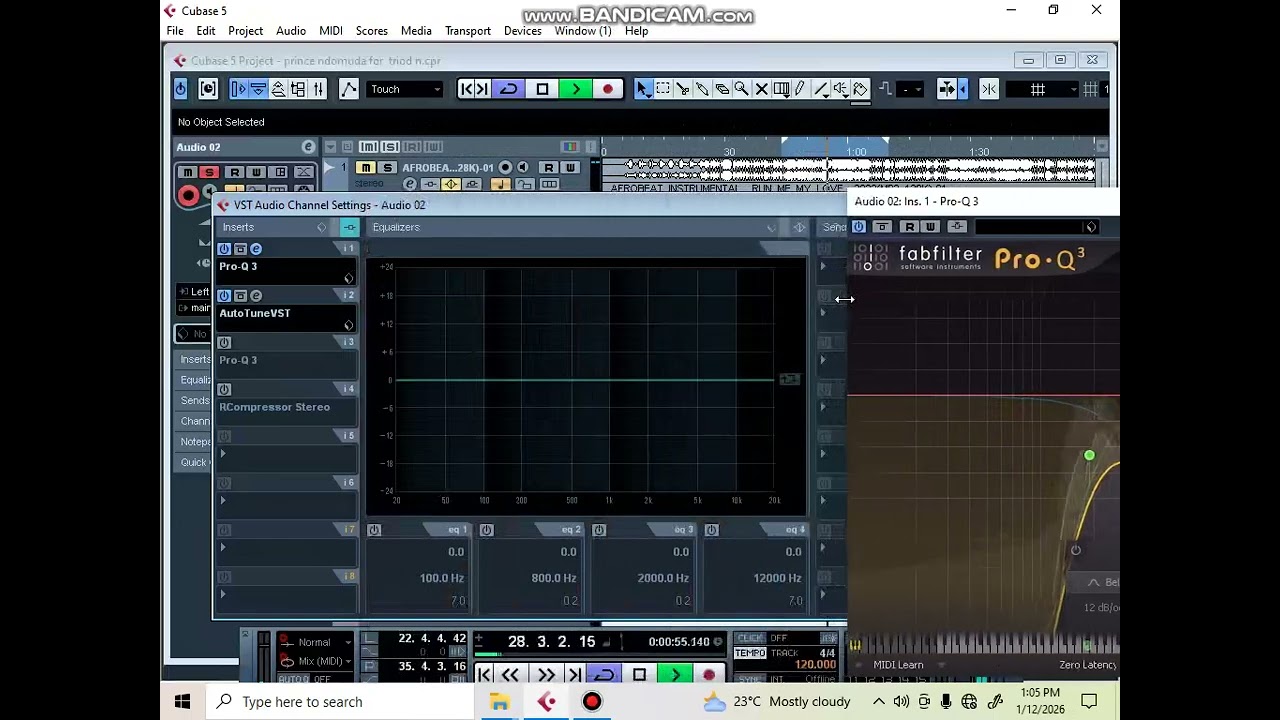Open the weather widget Mostly cloudy

click(x=777, y=701)
